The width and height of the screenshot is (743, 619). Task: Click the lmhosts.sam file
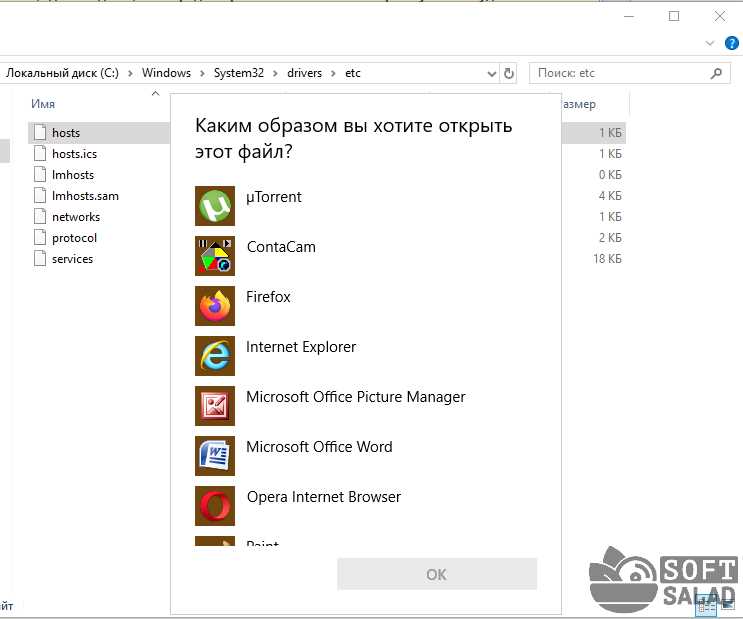[x=85, y=196]
